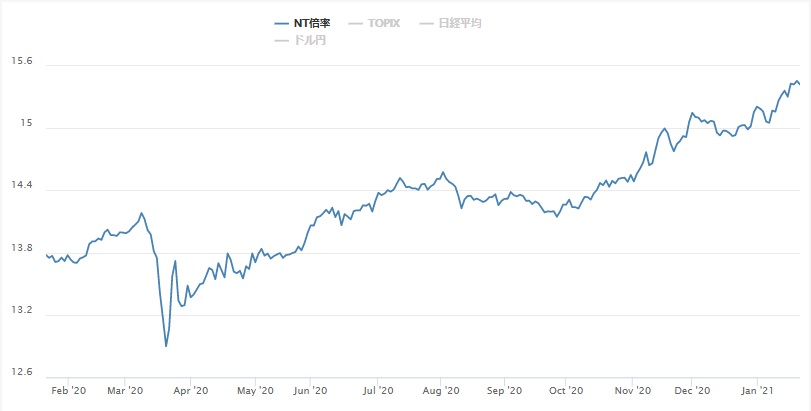Click the gray line marker beside TOPIX
Image resolution: width=811 pixels, height=411 pixels.
355,23
